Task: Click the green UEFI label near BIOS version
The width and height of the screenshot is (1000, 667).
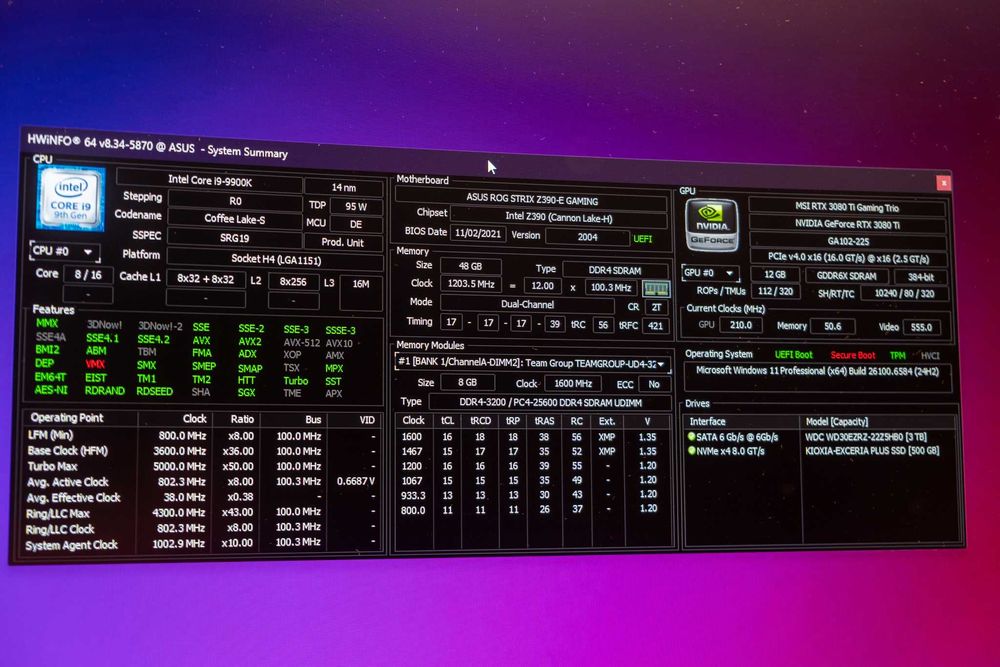Action: click(643, 239)
